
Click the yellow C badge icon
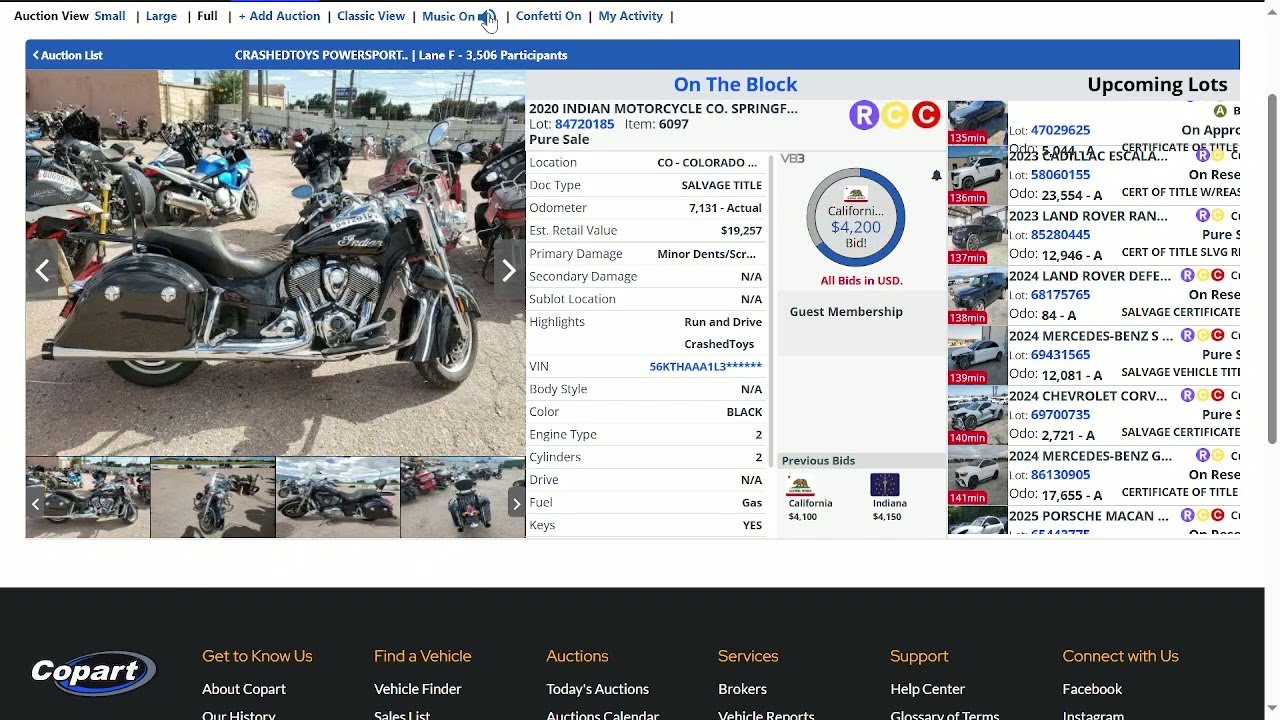[x=895, y=115]
